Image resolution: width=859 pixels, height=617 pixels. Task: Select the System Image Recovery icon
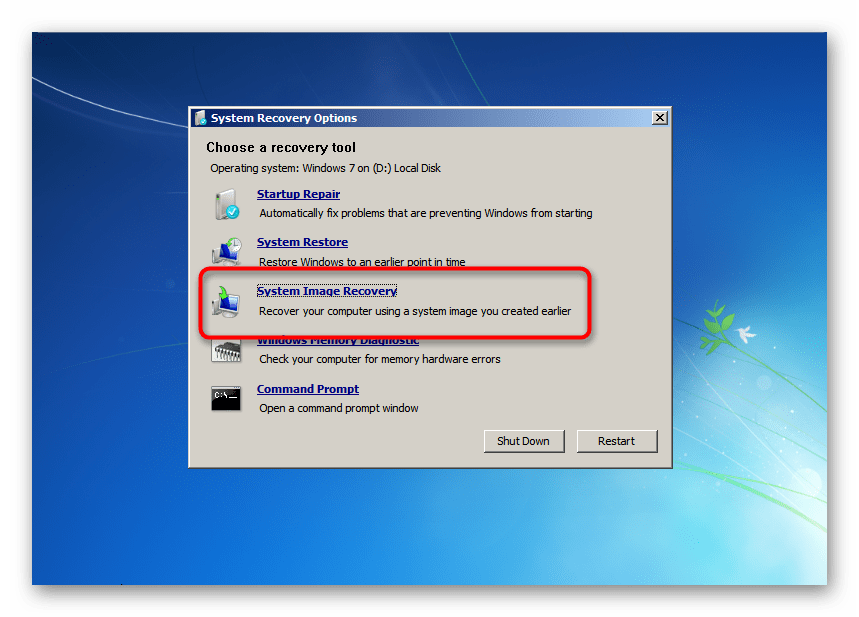pyautogui.click(x=225, y=301)
